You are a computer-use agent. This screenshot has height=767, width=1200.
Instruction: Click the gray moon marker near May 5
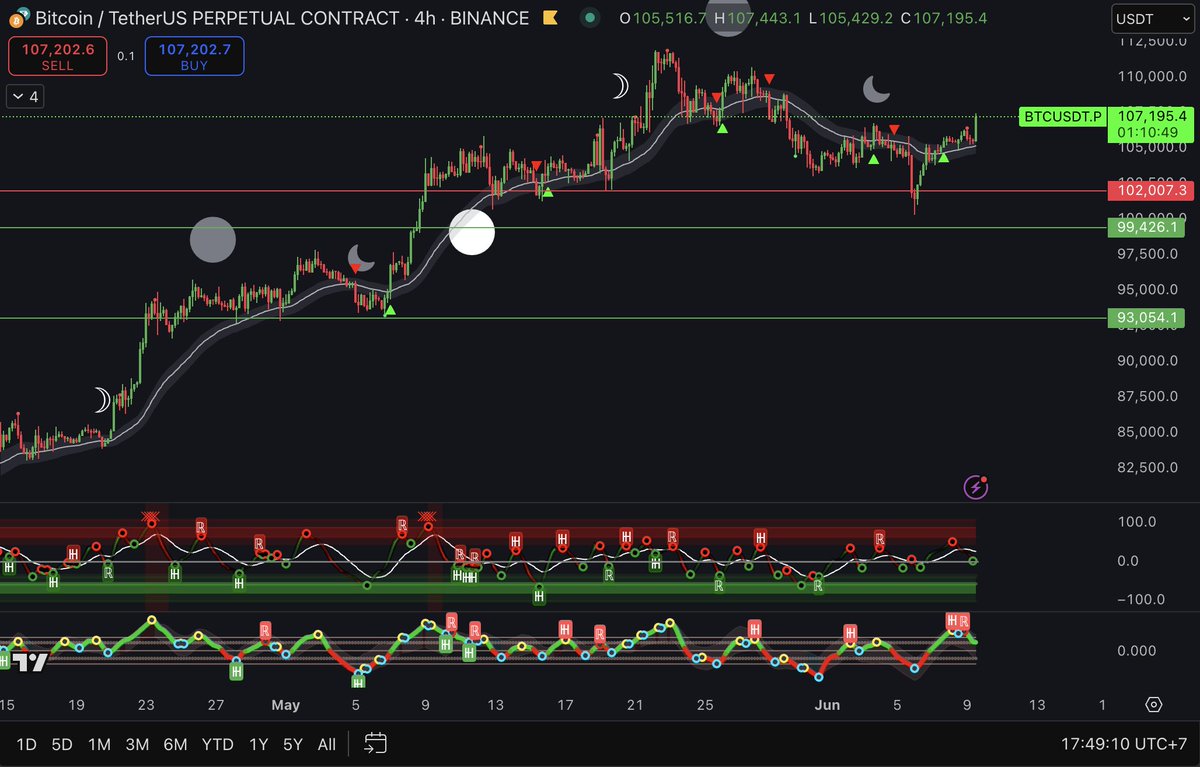pos(361,258)
